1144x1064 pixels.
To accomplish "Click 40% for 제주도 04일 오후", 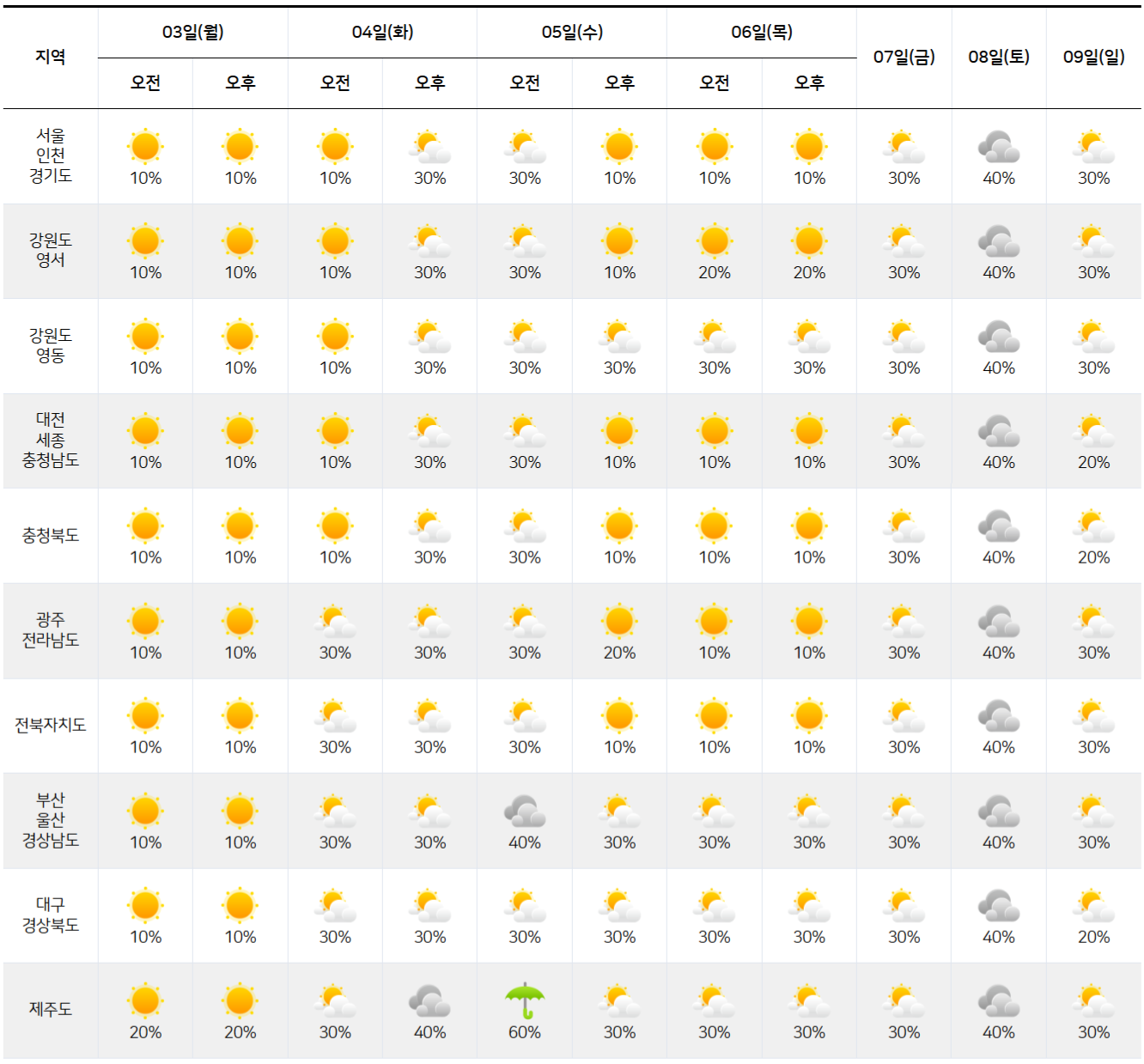I will [429, 1032].
